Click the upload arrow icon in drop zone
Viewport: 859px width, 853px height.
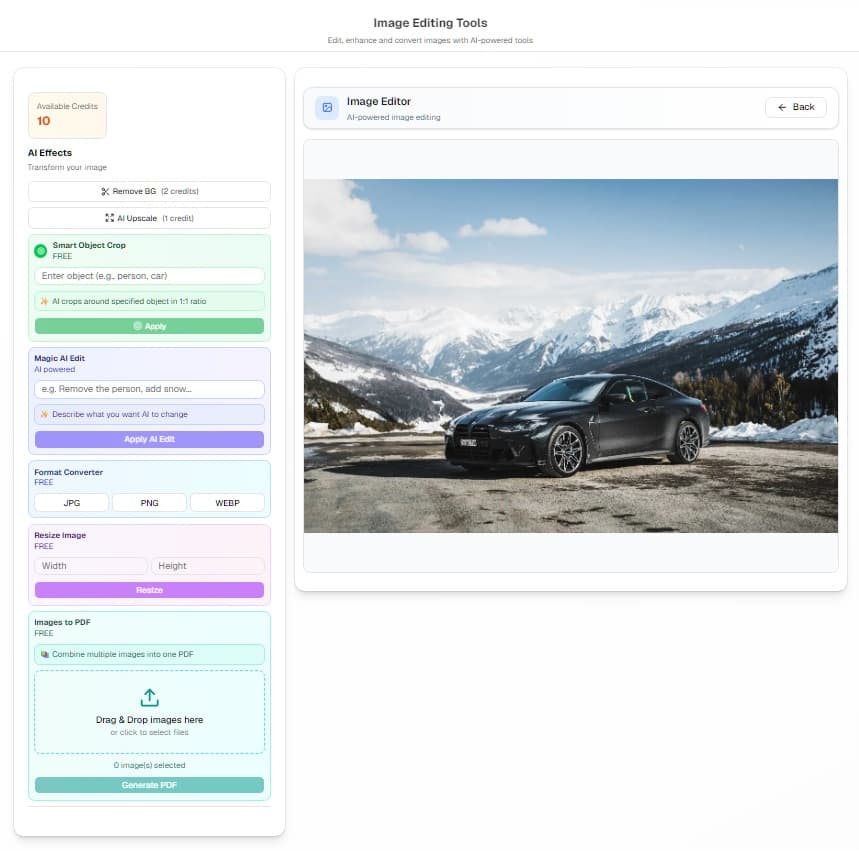tap(150, 697)
